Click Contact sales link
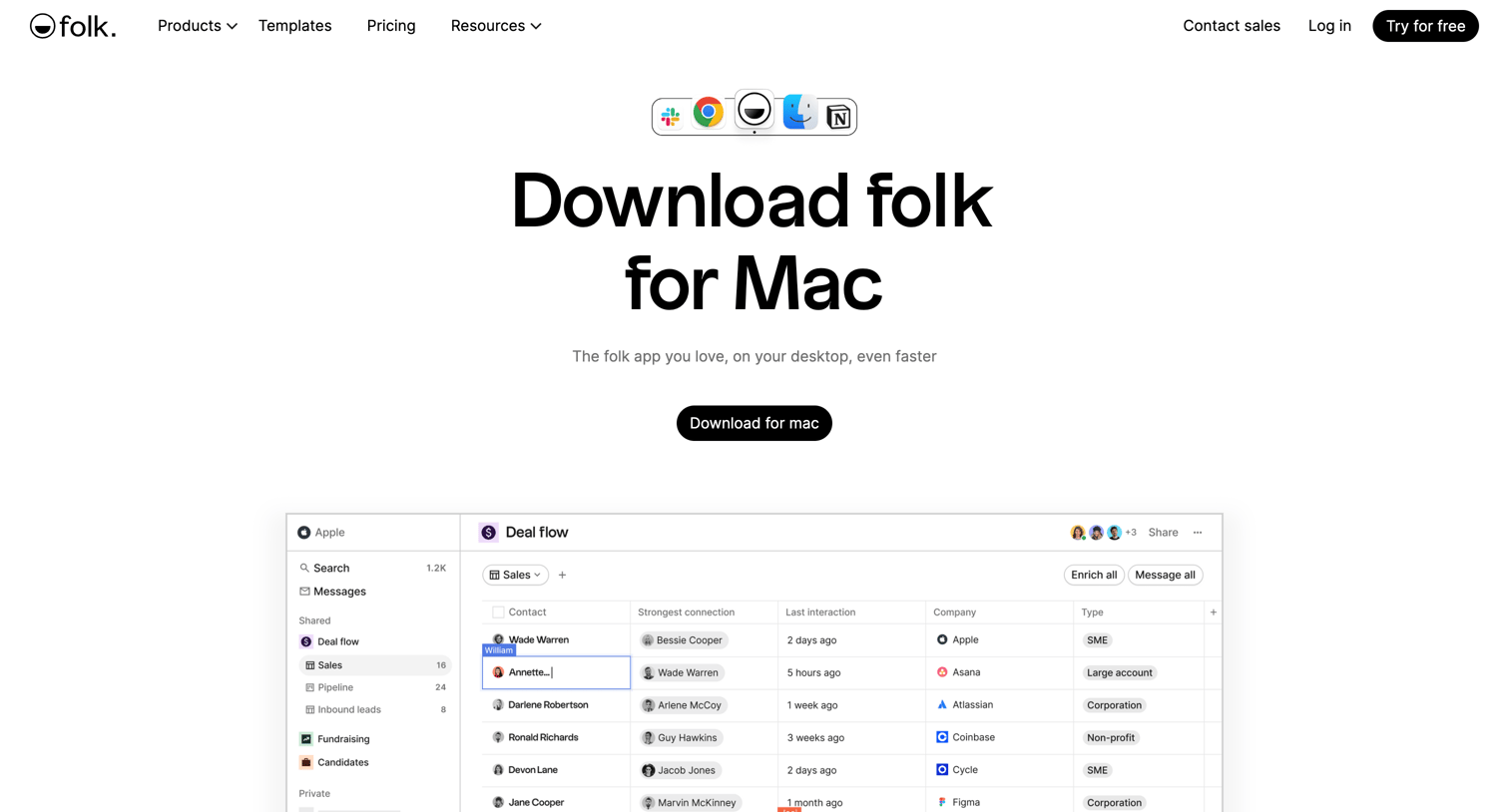 [x=1232, y=26]
